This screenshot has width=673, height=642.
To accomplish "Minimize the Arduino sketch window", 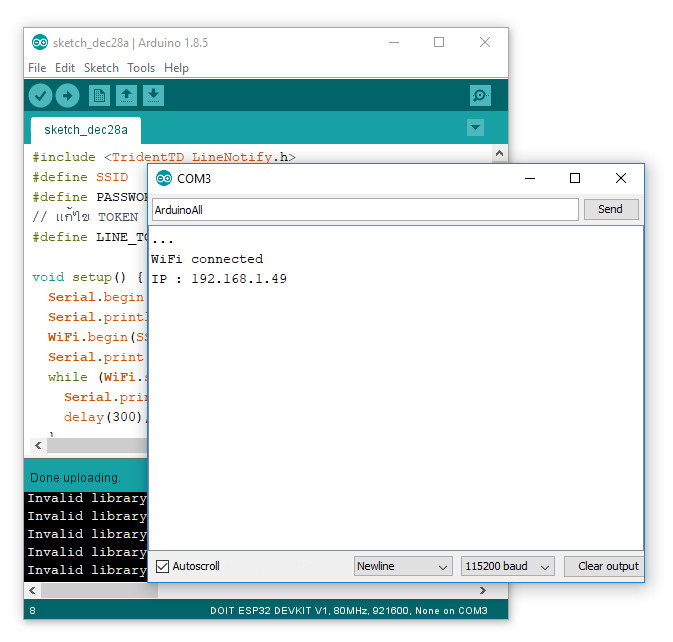I will [x=394, y=42].
